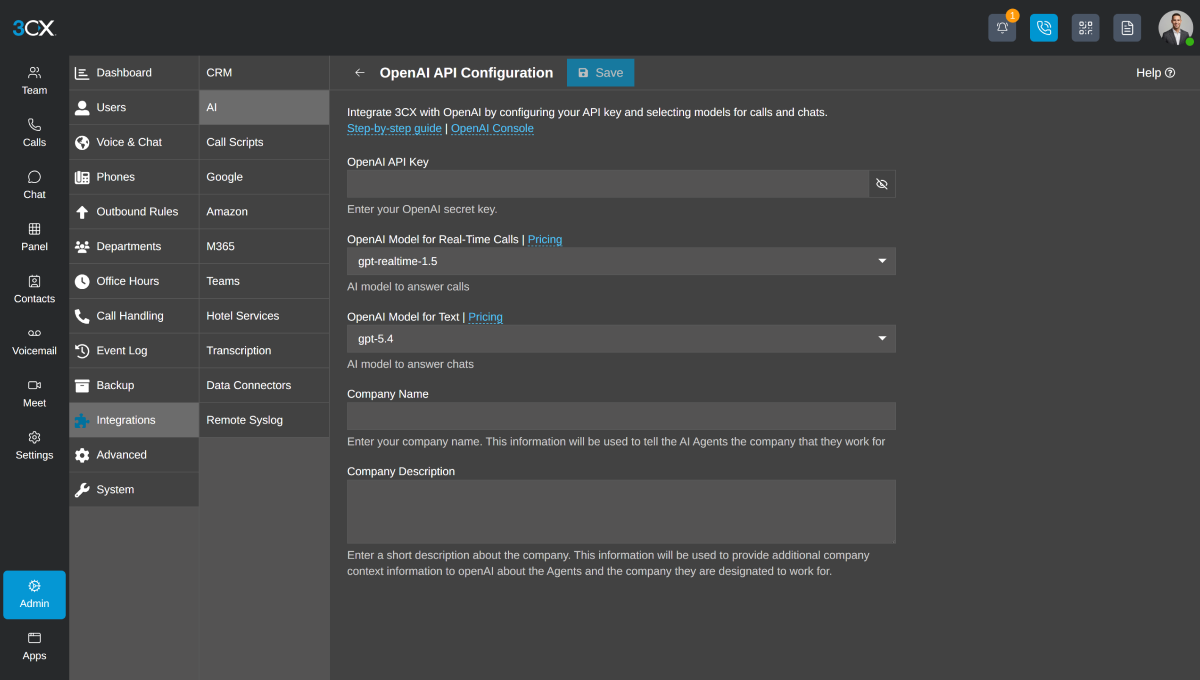Screen dimensions: 1200x680
Task: Toggle API key visibility eye icon
Action: coord(882,184)
